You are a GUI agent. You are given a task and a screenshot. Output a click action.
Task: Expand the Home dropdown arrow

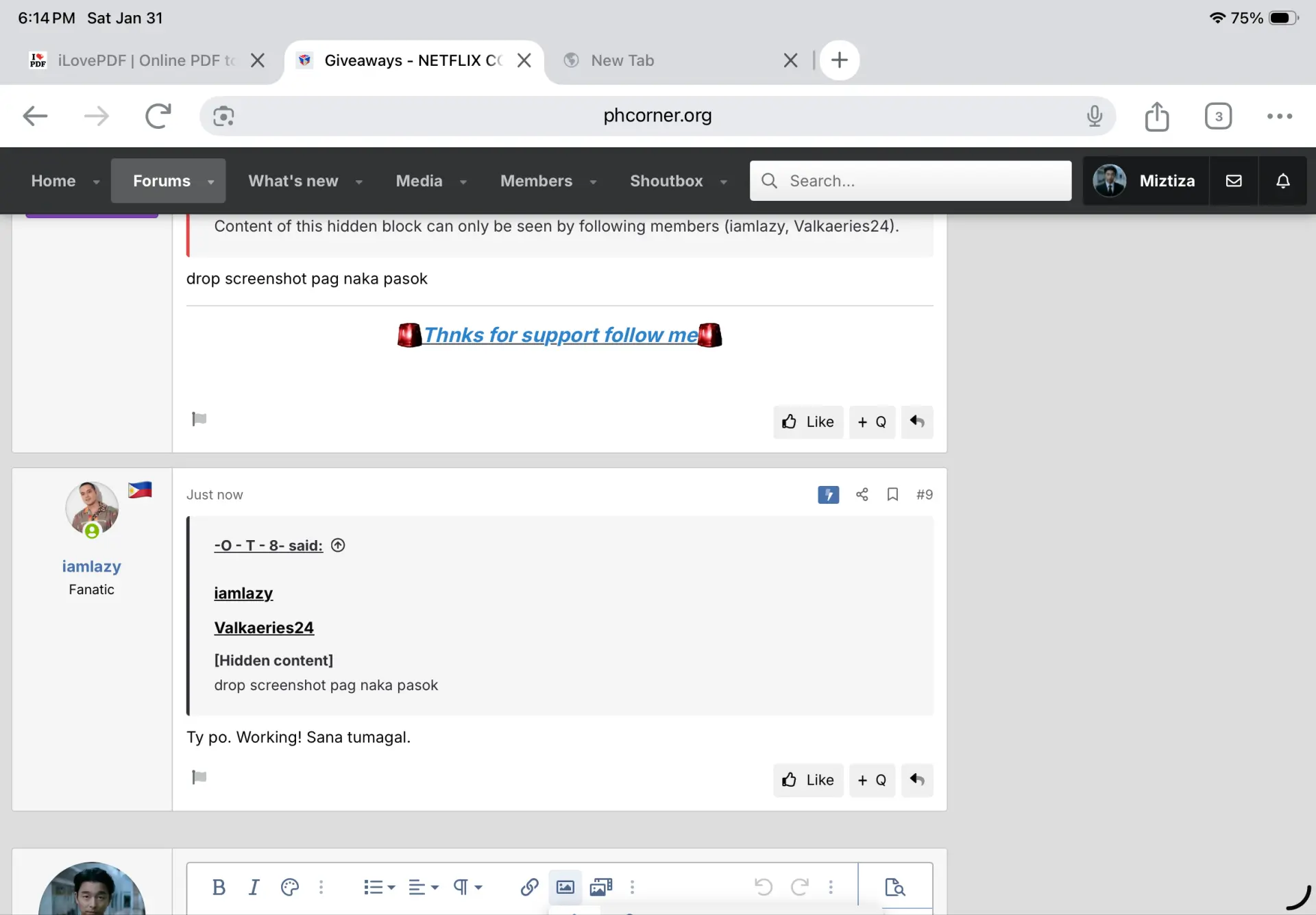[96, 182]
